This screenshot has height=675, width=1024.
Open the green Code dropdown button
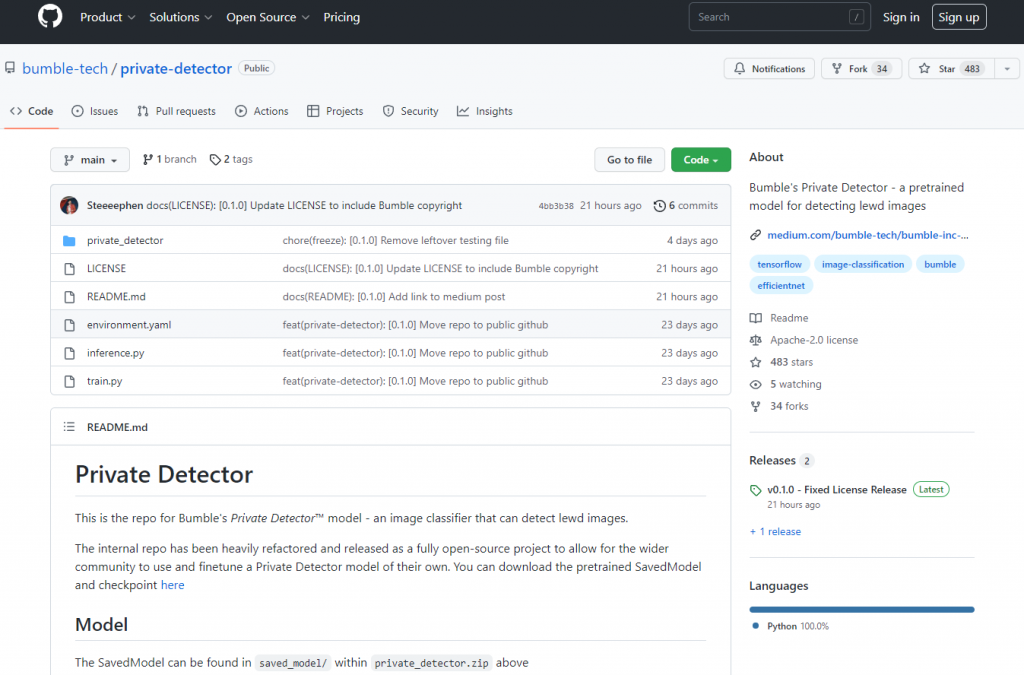[x=701, y=160]
